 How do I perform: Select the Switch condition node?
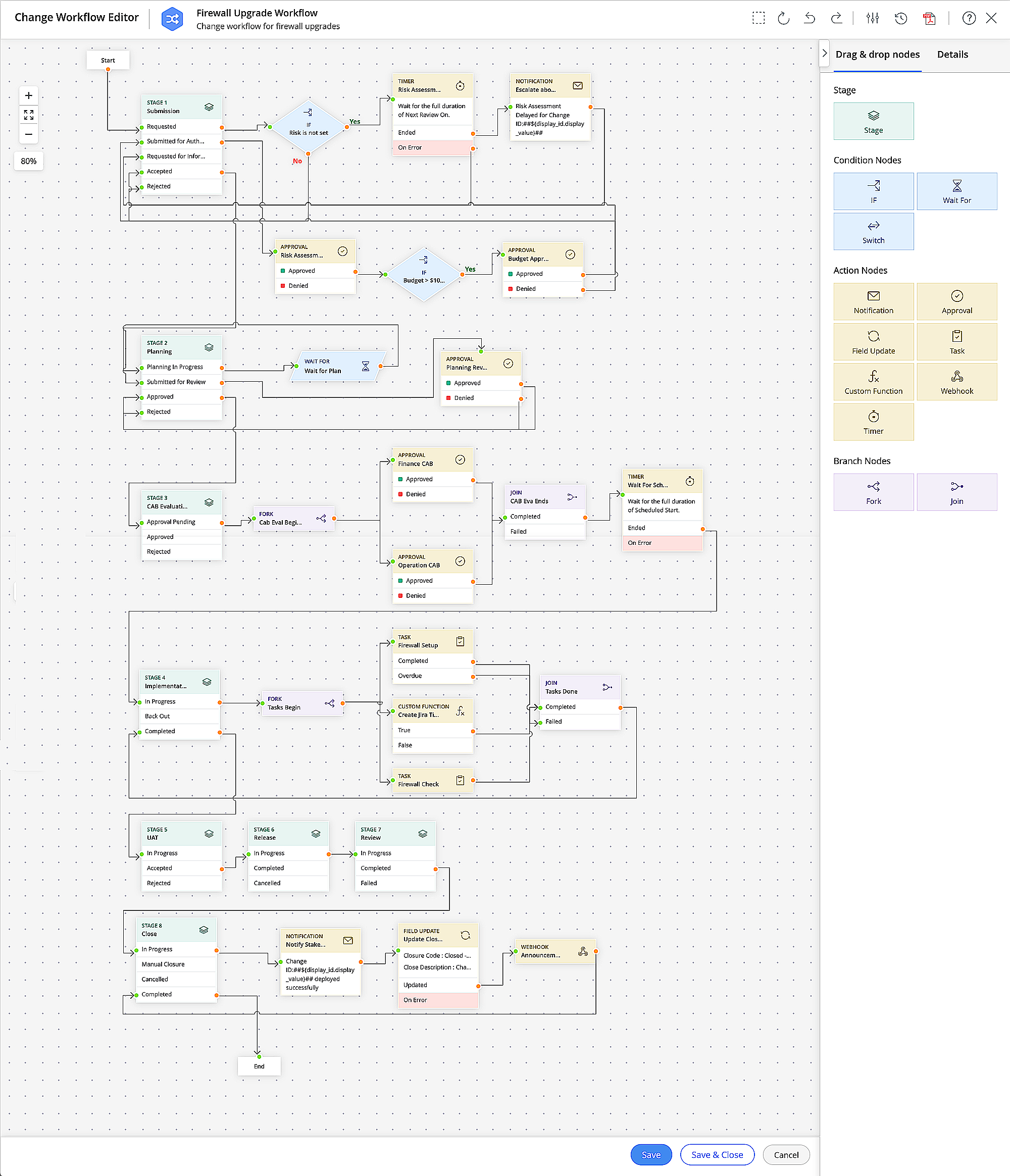click(873, 231)
